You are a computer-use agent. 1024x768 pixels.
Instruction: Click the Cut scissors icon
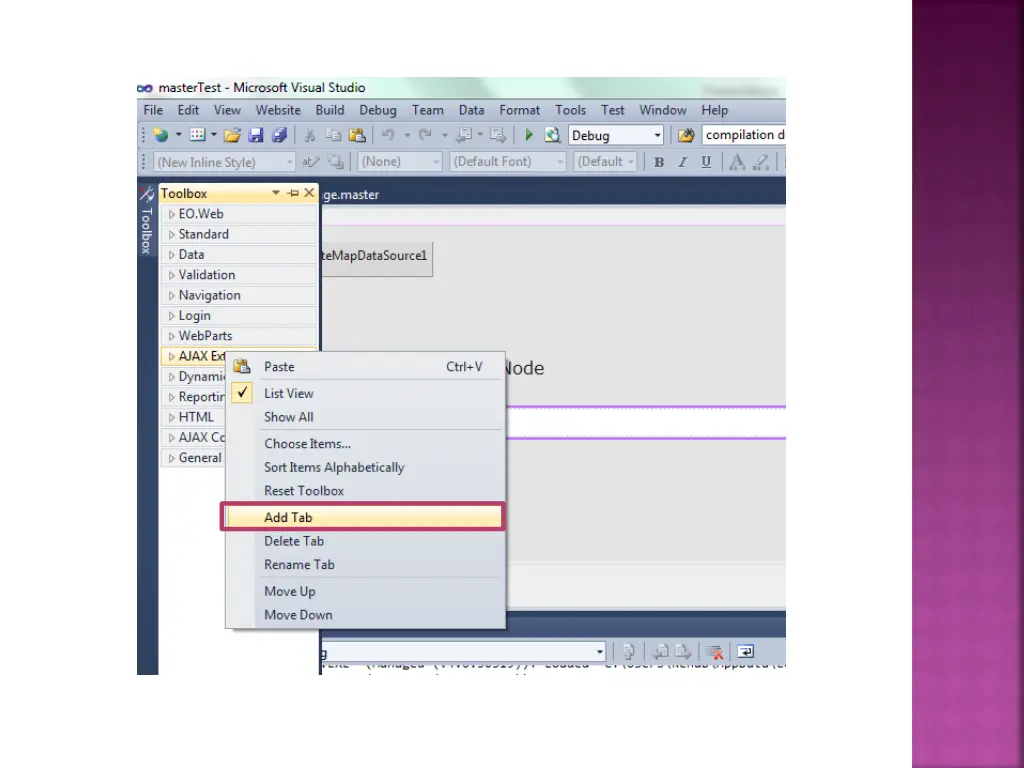(x=310, y=135)
